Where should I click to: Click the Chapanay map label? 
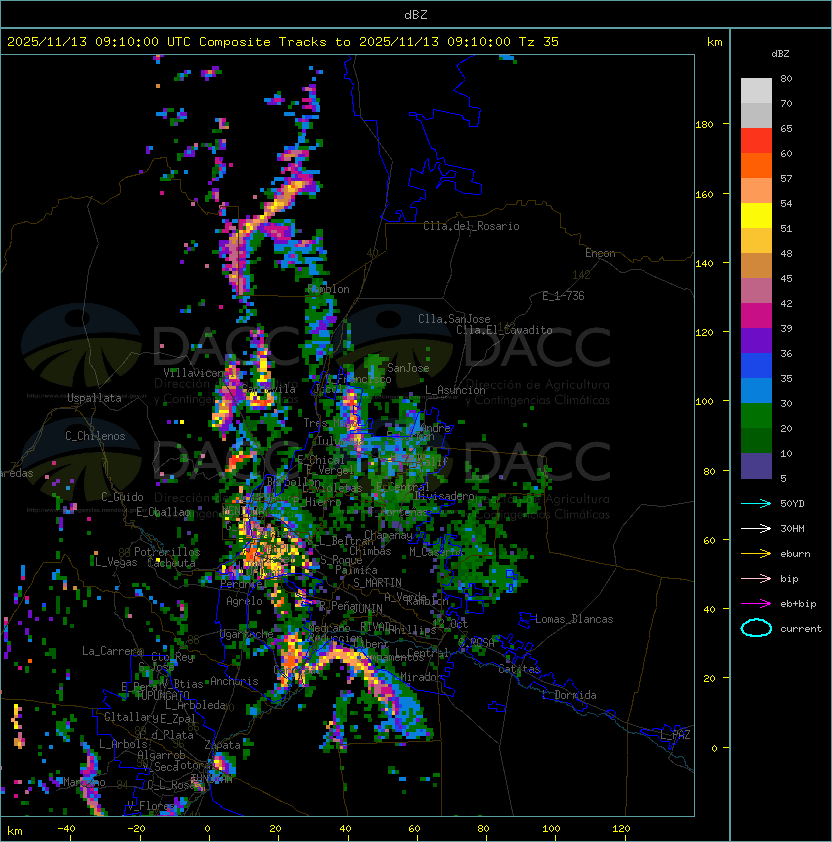388,535
